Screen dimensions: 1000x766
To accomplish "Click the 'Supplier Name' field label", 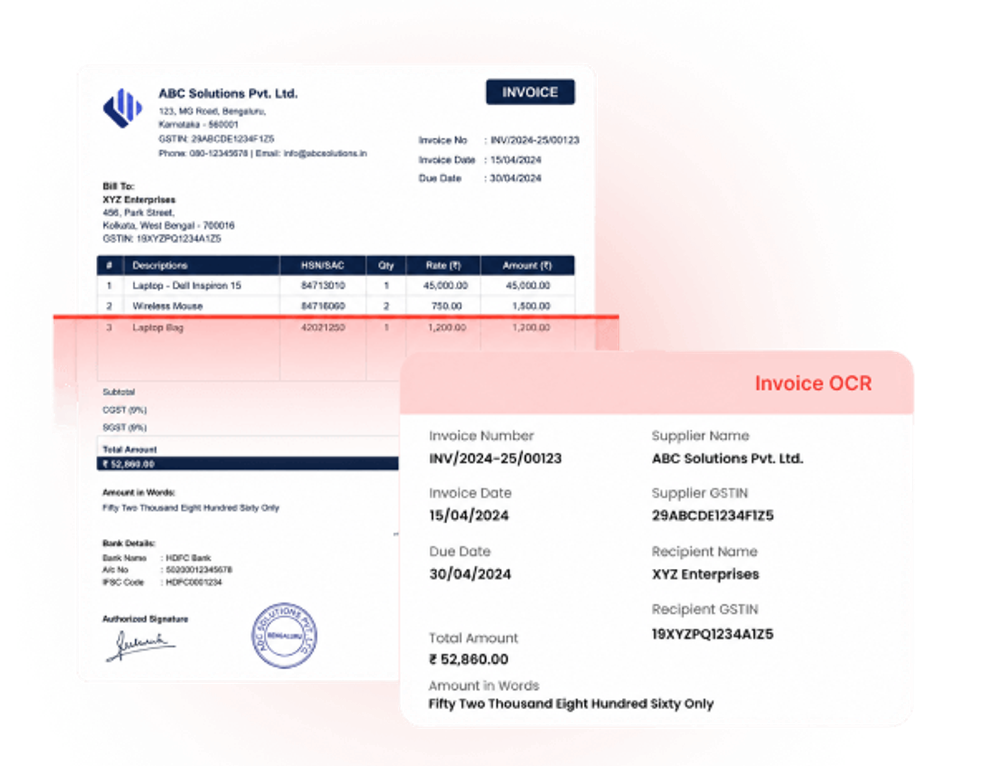I will [x=700, y=436].
